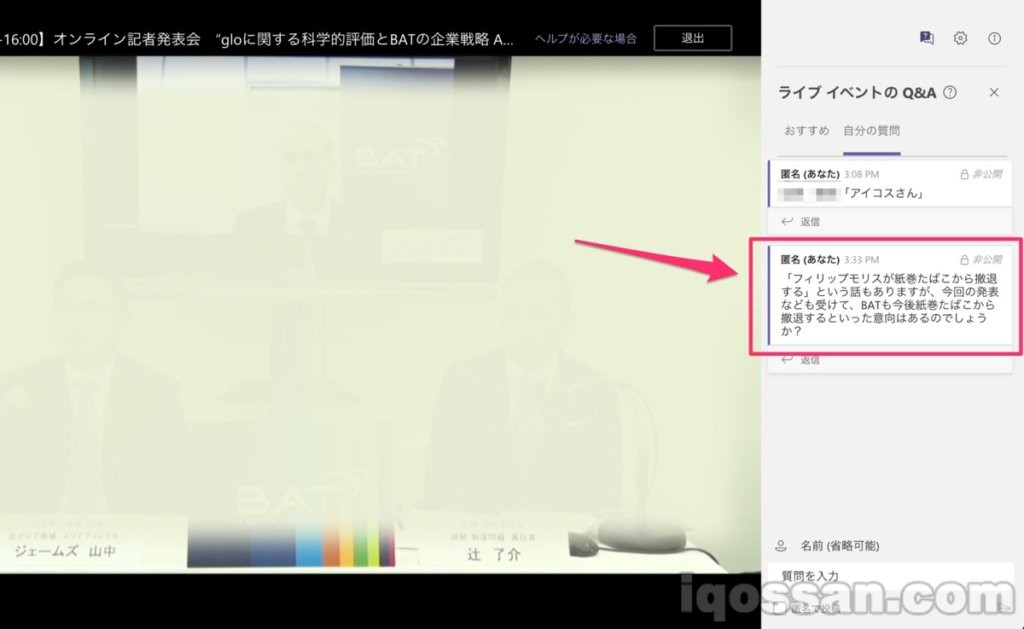The width and height of the screenshot is (1024, 629).
Task: Click the help icon beside ライブ イベントの Q&A
Action: (950, 93)
